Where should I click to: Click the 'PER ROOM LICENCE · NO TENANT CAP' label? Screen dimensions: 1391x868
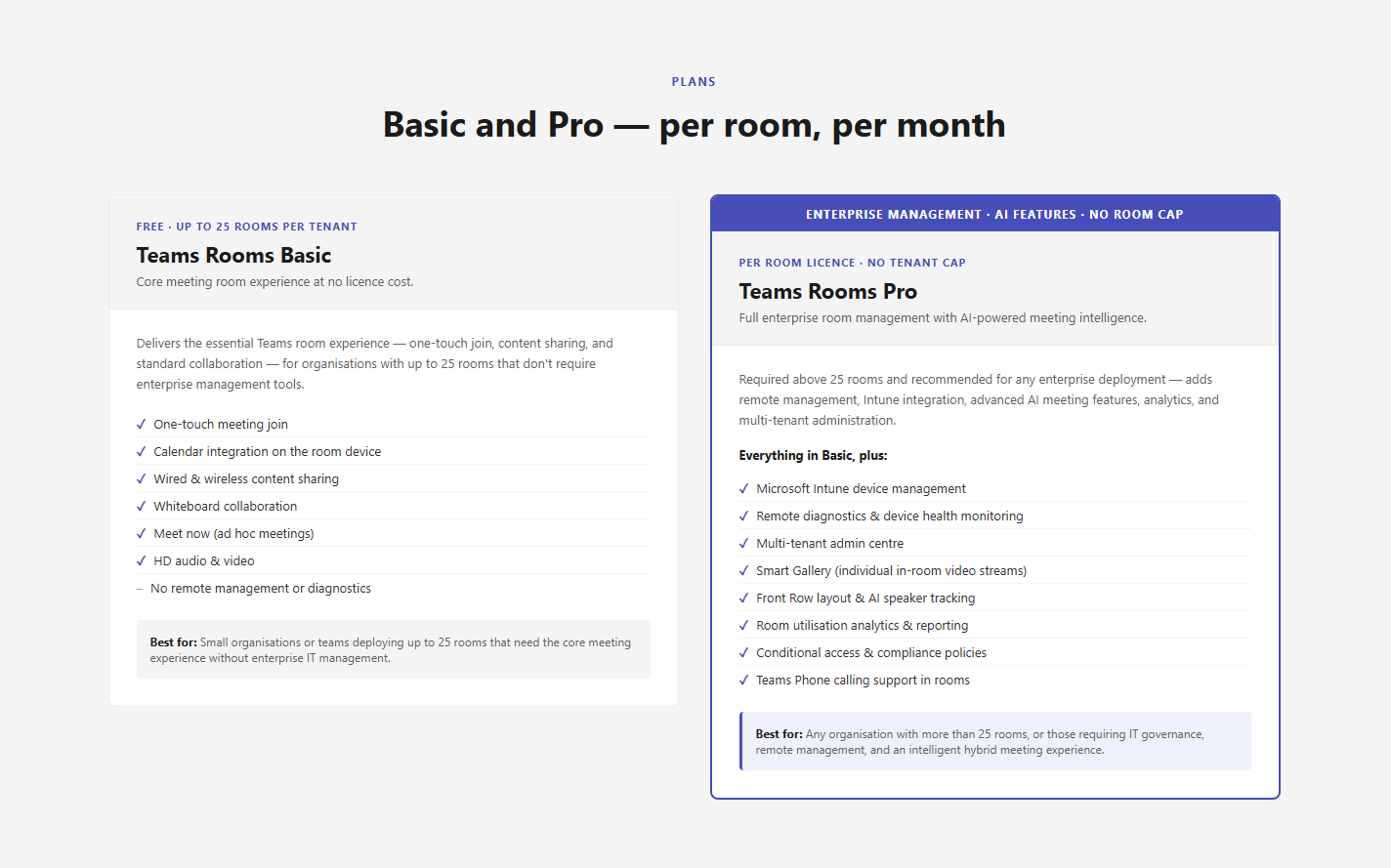[x=853, y=263]
